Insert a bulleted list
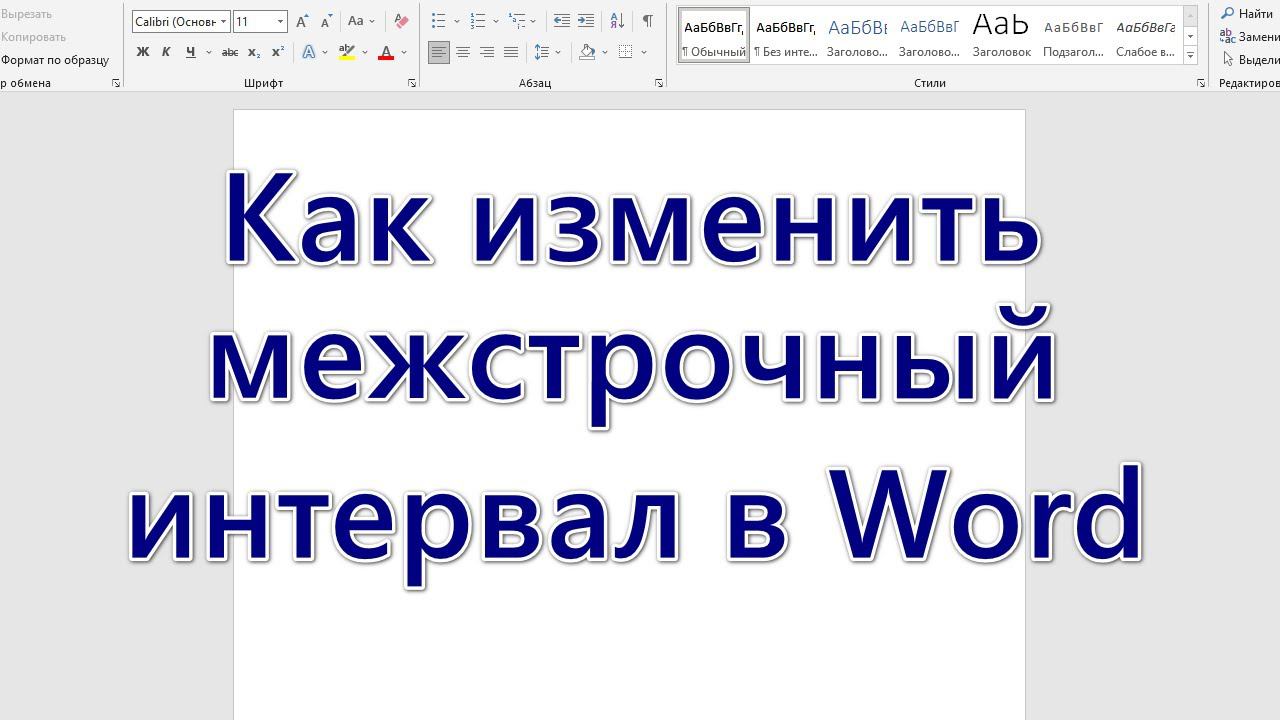This screenshot has height=720, width=1280. [x=438, y=21]
